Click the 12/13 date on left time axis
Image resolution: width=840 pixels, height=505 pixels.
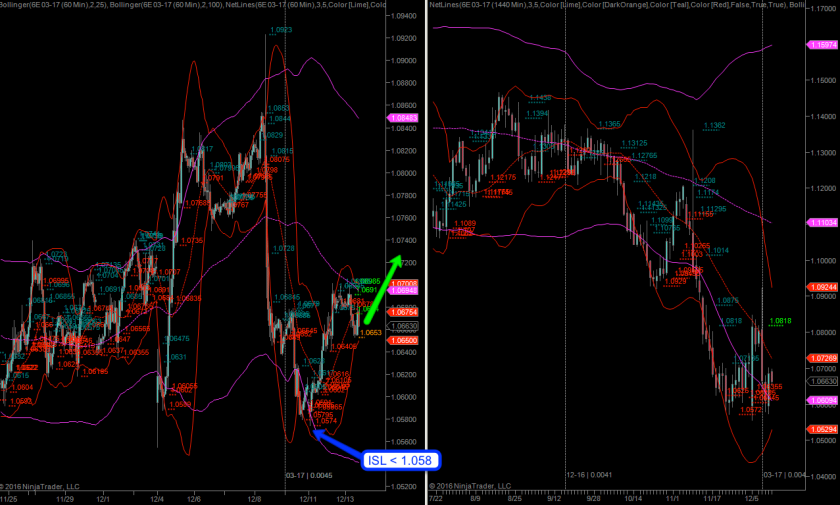coord(345,499)
